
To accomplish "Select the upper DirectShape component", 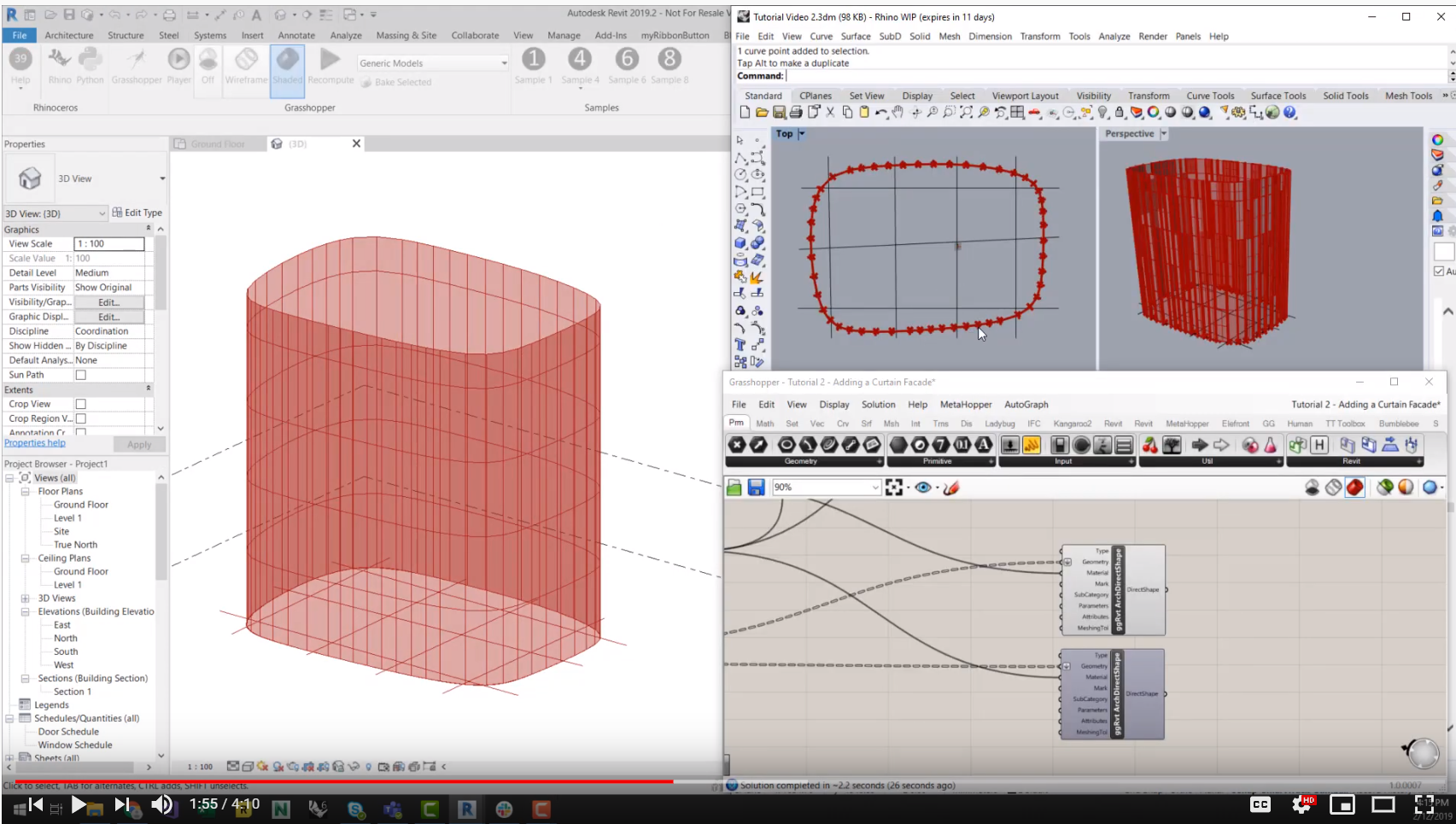I will pyautogui.click(x=1114, y=590).
